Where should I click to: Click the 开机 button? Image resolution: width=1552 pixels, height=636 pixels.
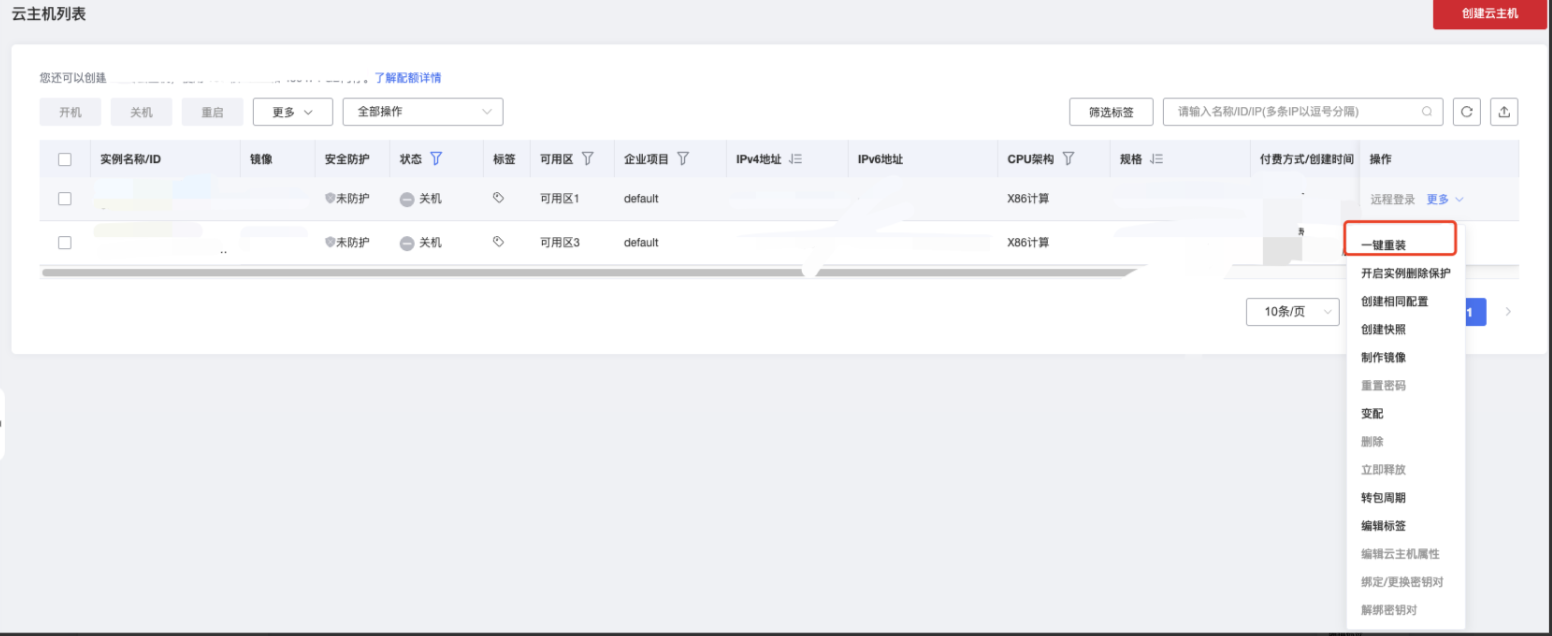(x=71, y=112)
